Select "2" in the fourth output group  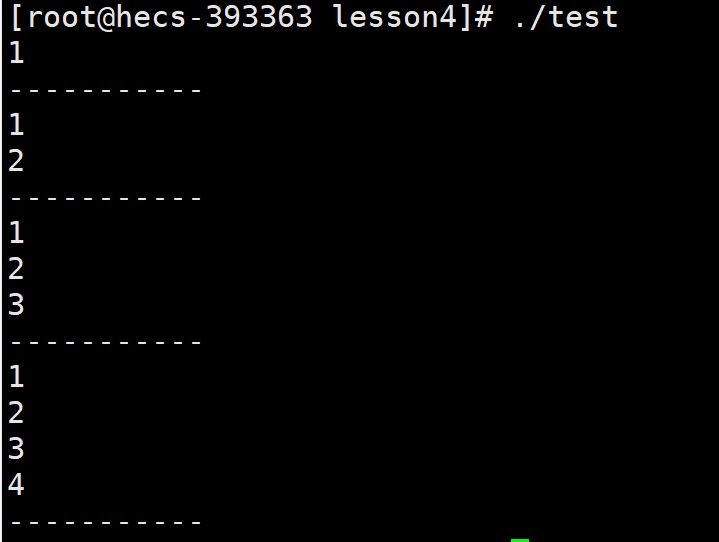16,413
